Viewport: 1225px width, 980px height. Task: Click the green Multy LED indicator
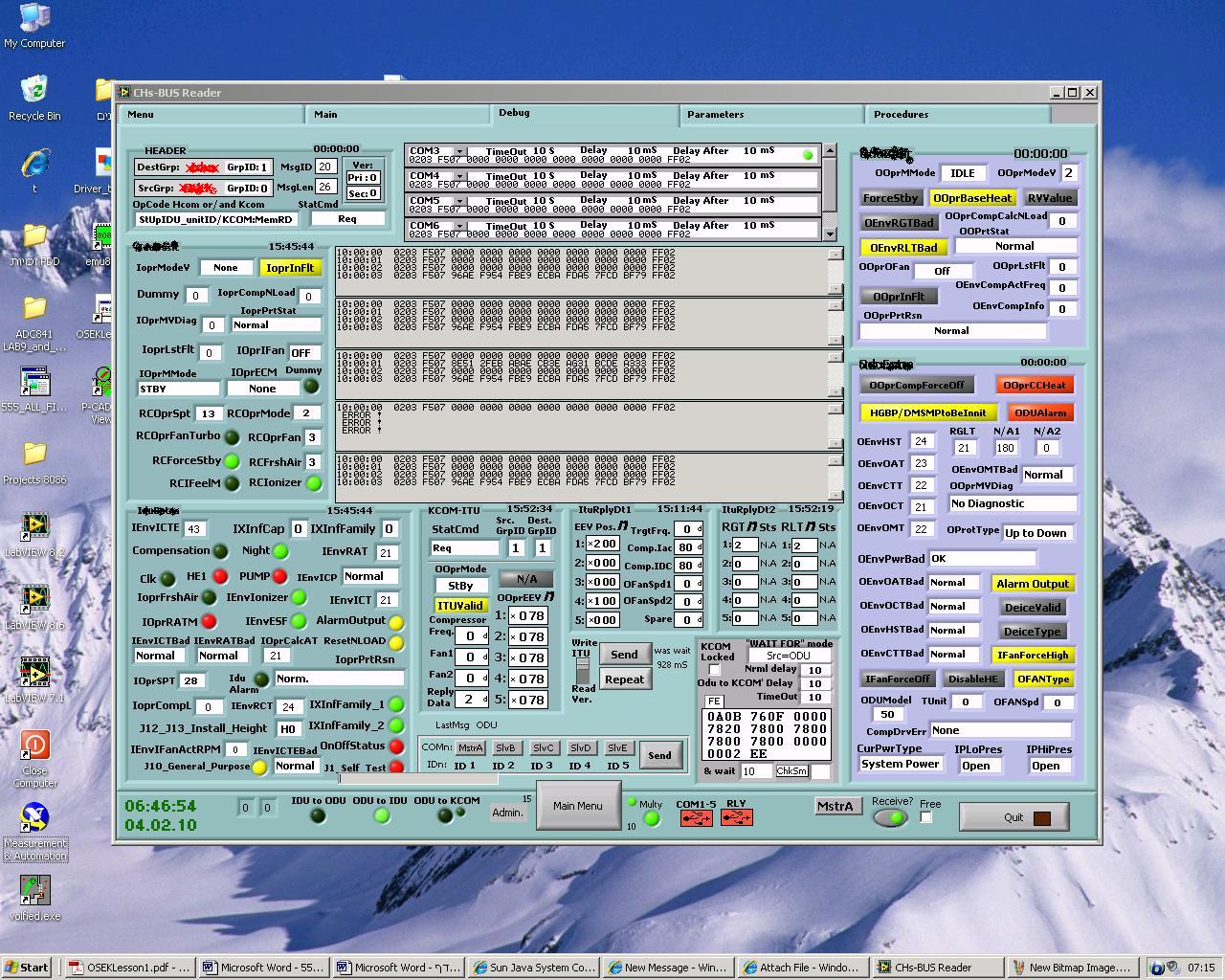[x=652, y=818]
